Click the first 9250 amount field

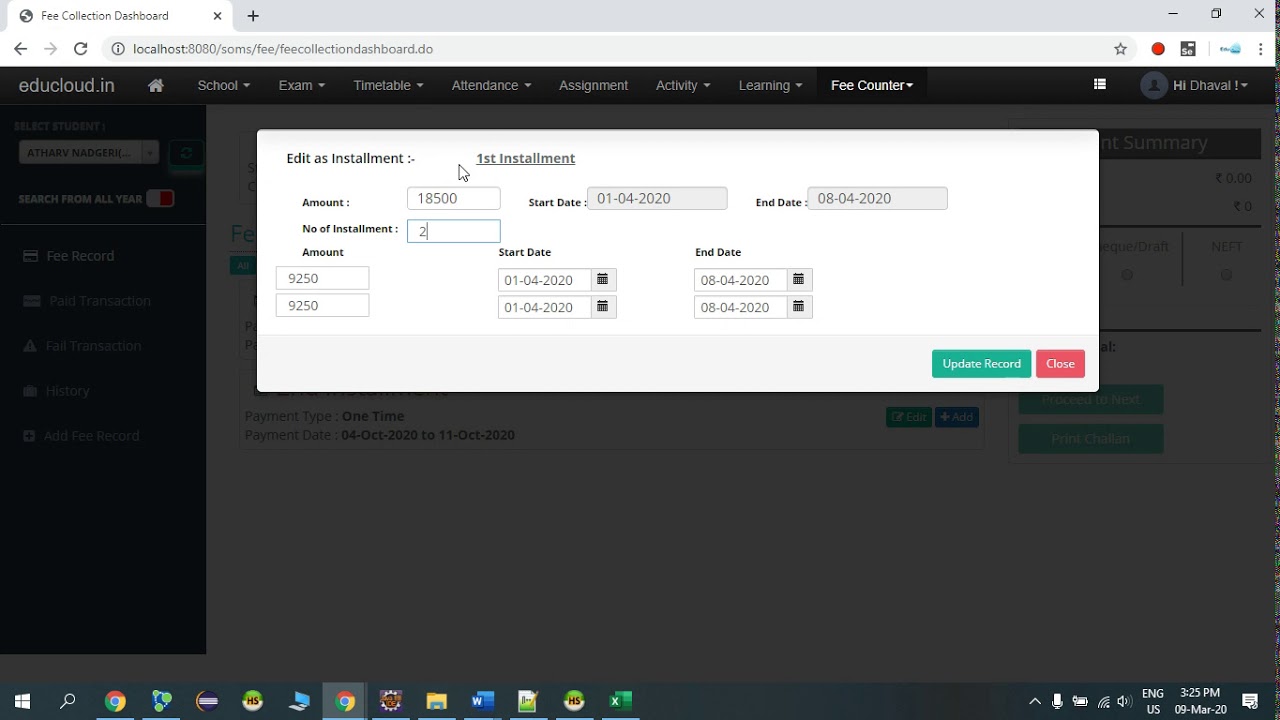tap(323, 278)
